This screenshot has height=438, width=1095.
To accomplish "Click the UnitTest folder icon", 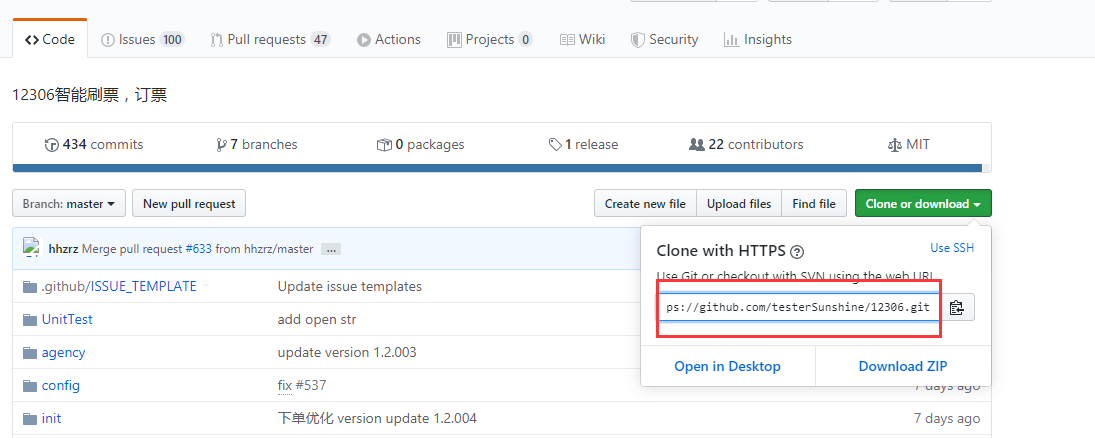I will [x=29, y=320].
